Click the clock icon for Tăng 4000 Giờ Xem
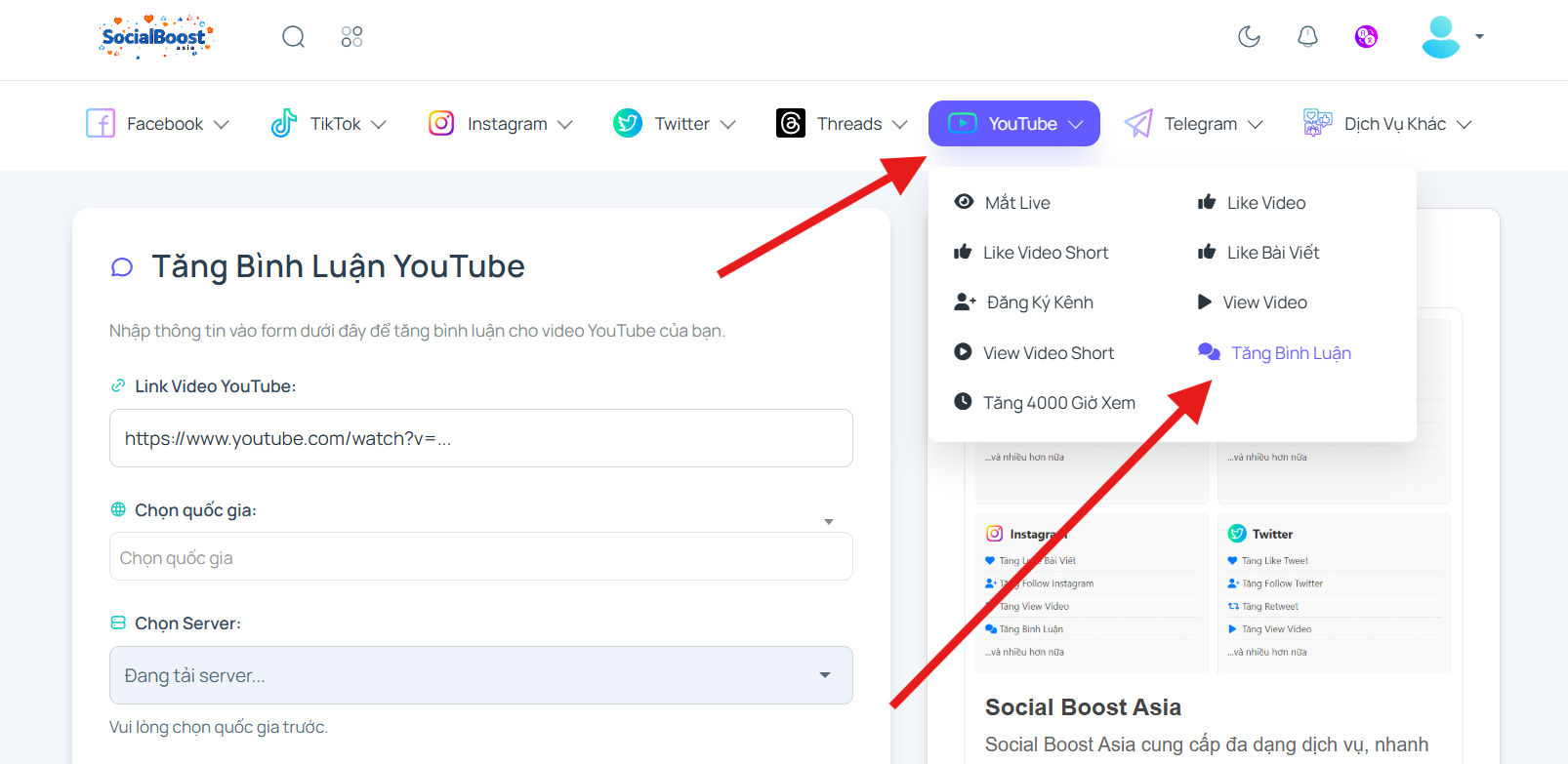1568x764 pixels. [x=963, y=401]
